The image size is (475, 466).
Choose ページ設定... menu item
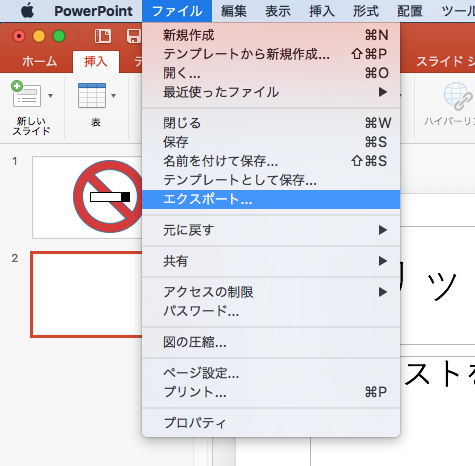click(271, 373)
